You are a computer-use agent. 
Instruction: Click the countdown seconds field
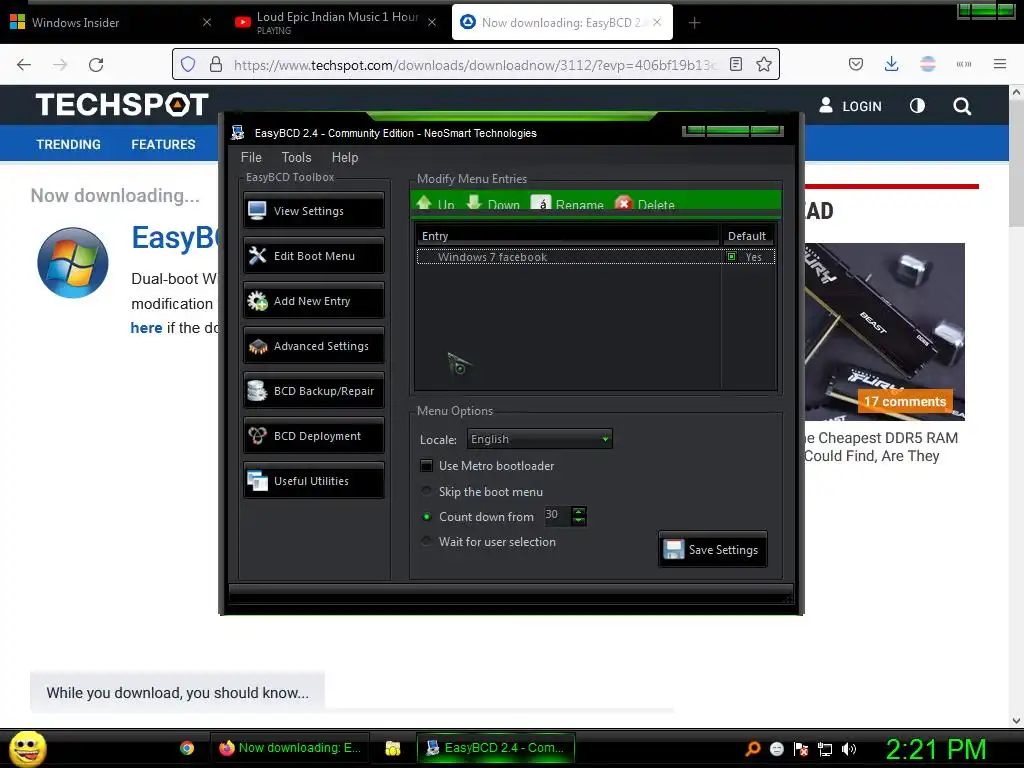pos(557,516)
